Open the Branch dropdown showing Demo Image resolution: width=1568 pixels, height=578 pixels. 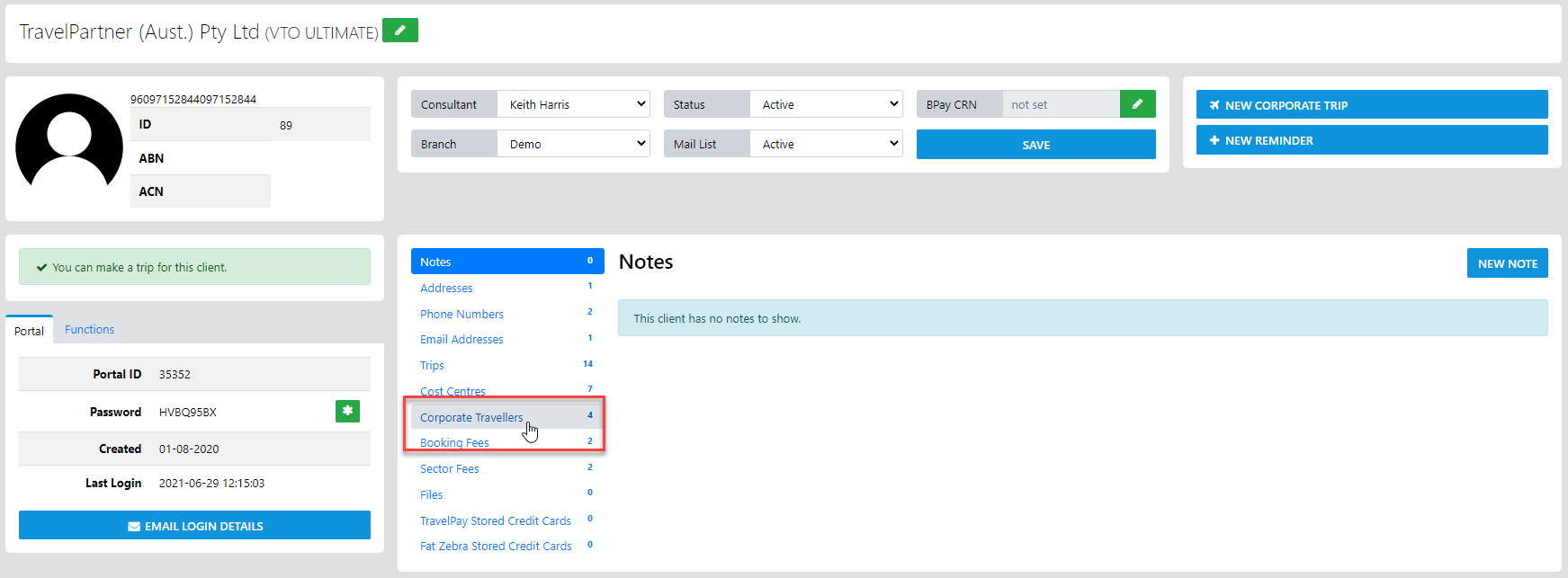click(573, 144)
